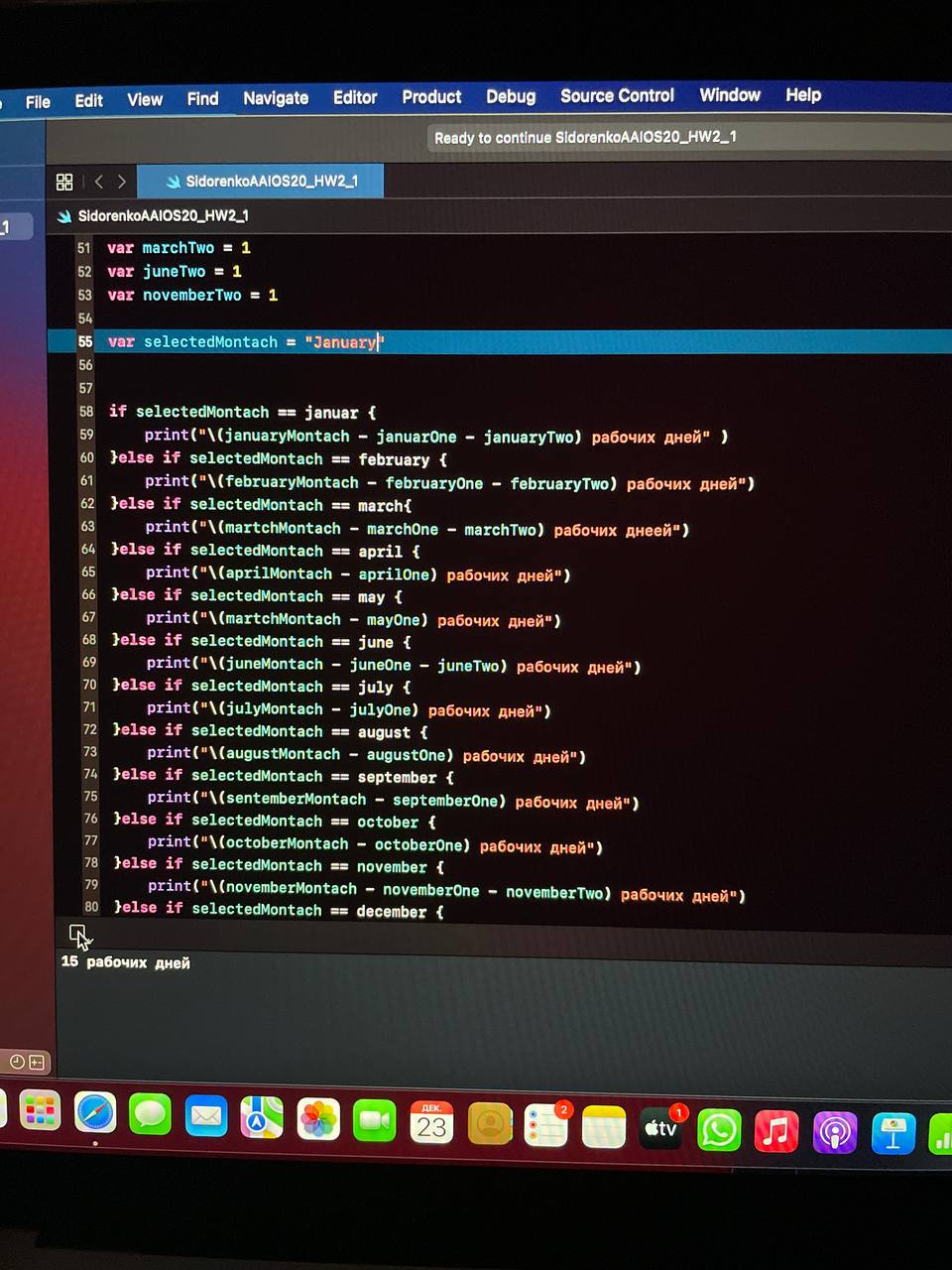Click 'october' on line 76
952x1270 pixels.
coord(388,823)
